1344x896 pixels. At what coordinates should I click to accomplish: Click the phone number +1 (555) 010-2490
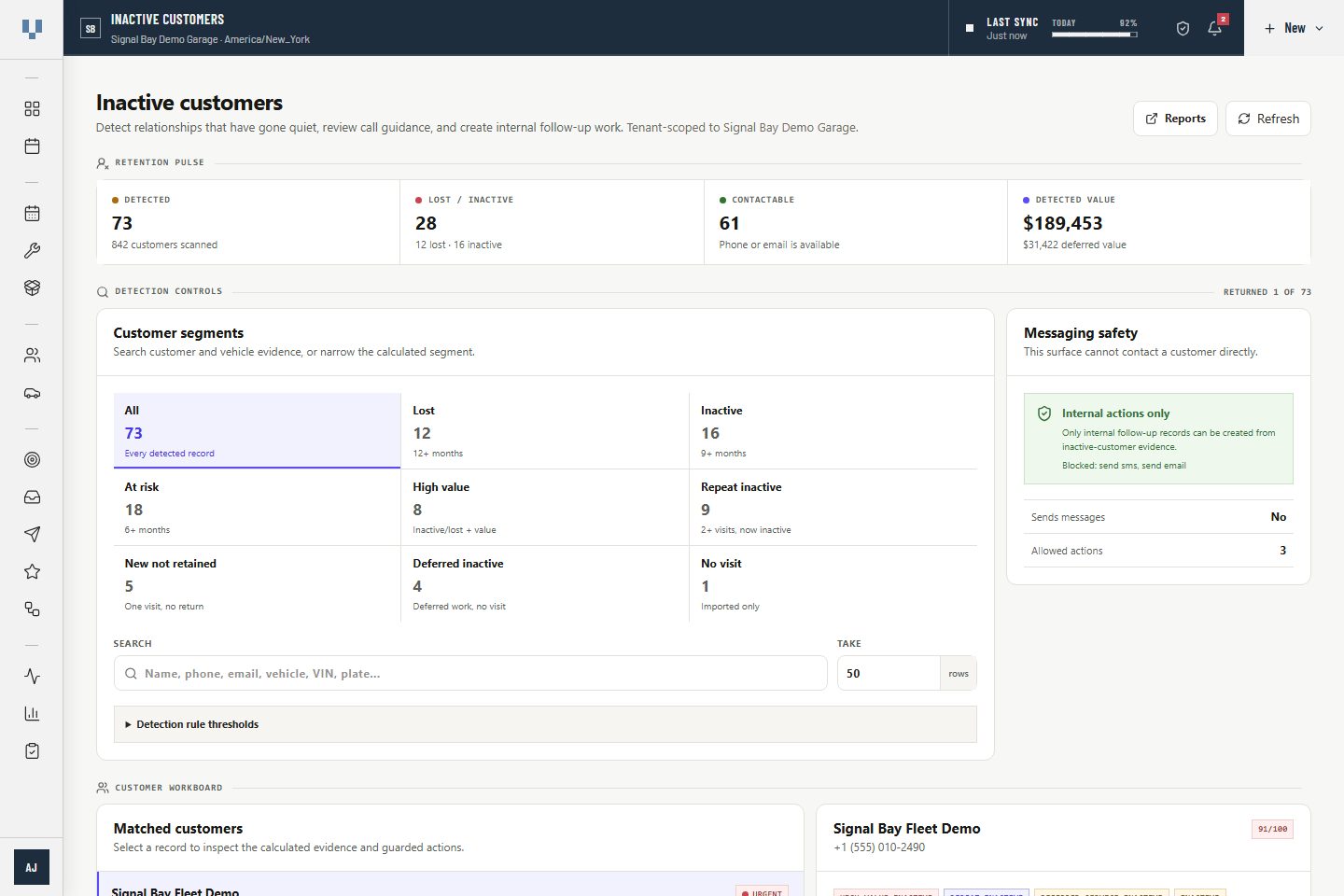tap(878, 847)
